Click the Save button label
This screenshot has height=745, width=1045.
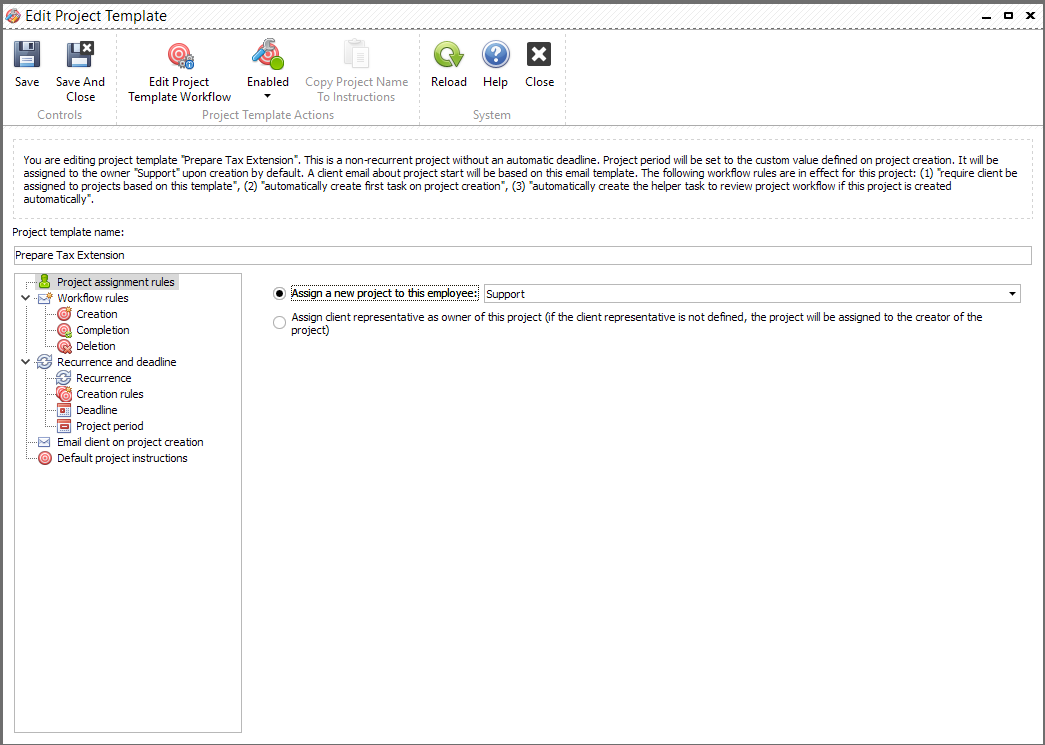click(27, 82)
